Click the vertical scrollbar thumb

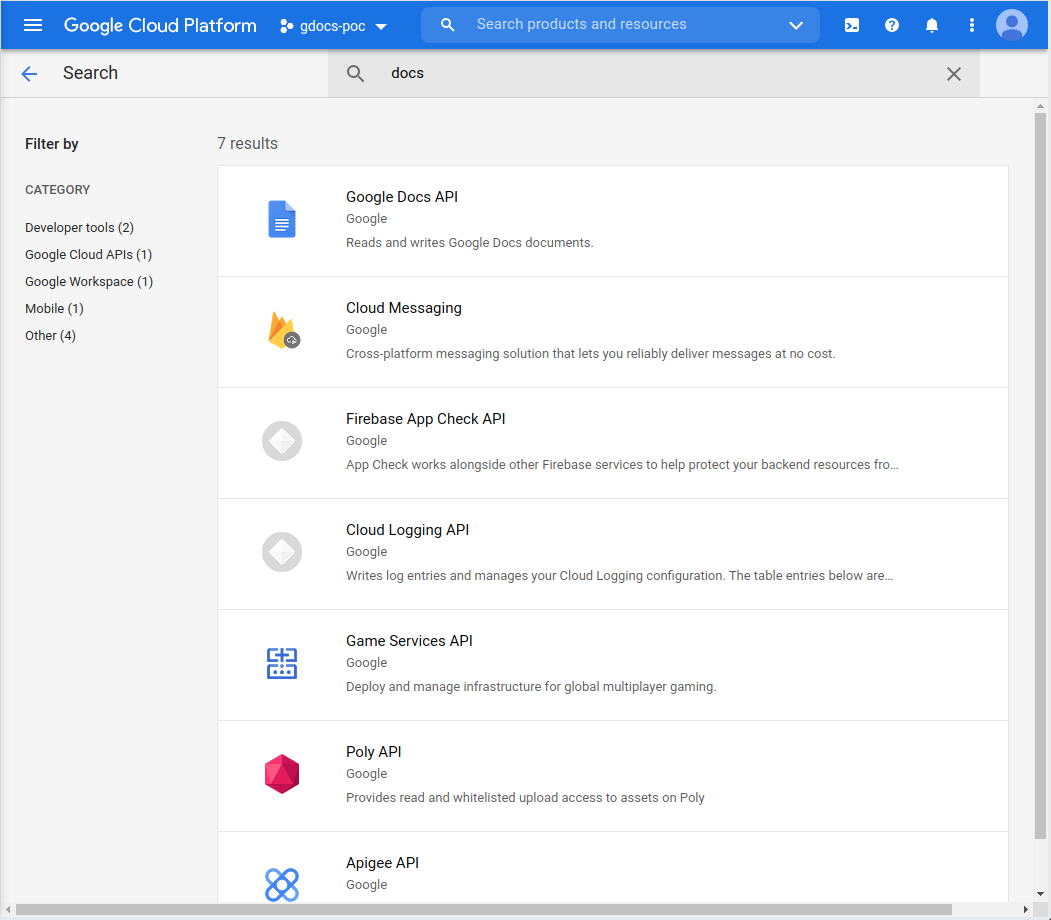pyautogui.click(x=1040, y=476)
